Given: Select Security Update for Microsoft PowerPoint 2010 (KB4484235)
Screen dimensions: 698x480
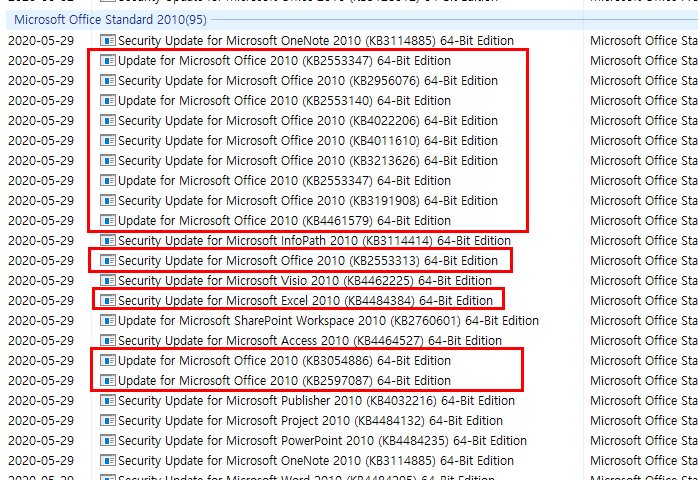Looking at the screenshot, I should [322, 441].
